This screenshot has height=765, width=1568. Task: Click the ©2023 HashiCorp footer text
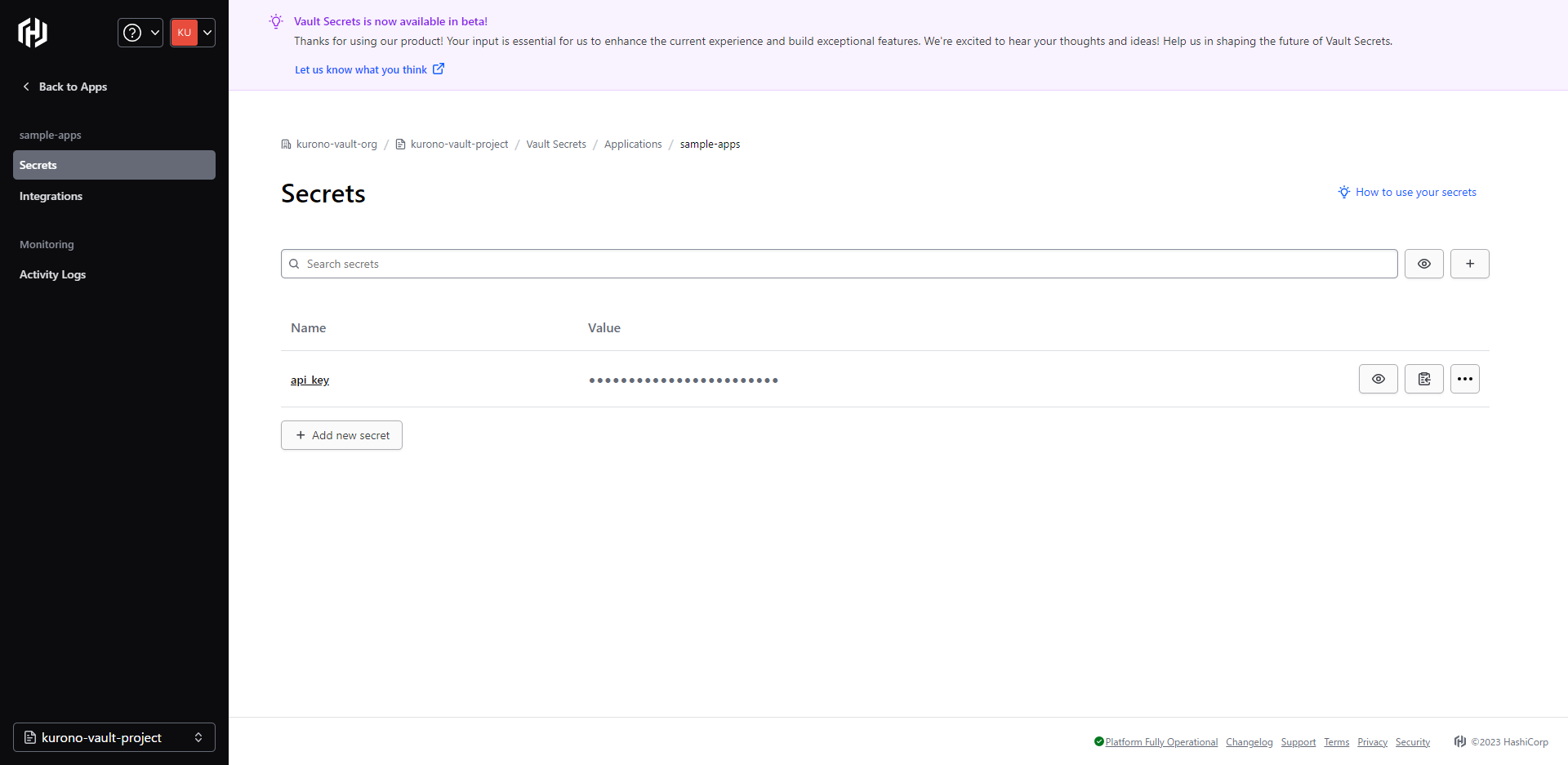coord(1509,742)
